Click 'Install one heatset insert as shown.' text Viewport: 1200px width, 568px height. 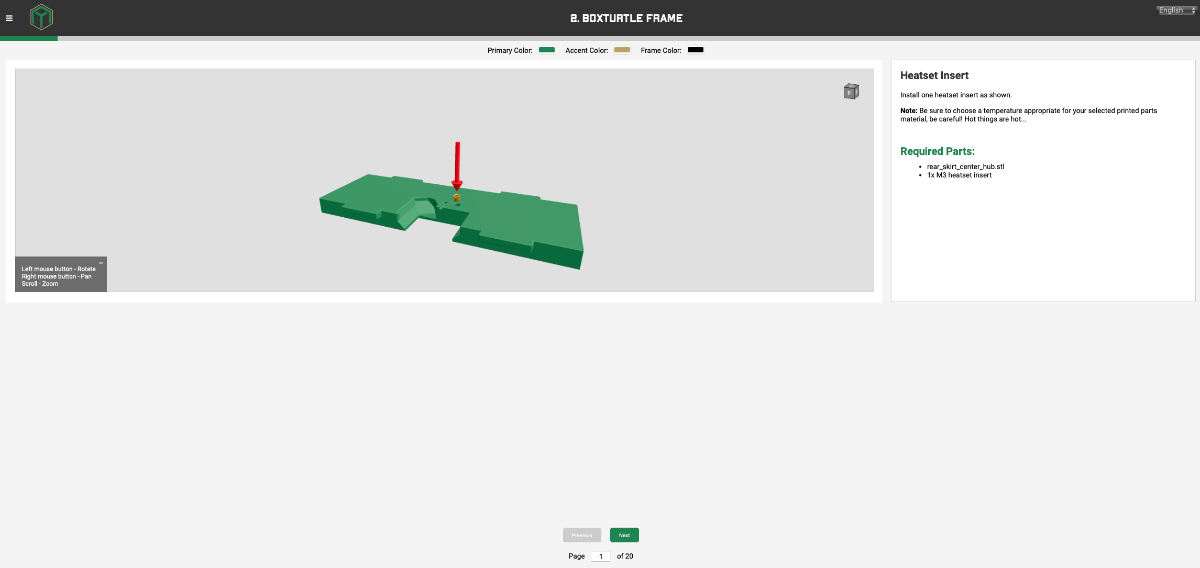[956, 94]
